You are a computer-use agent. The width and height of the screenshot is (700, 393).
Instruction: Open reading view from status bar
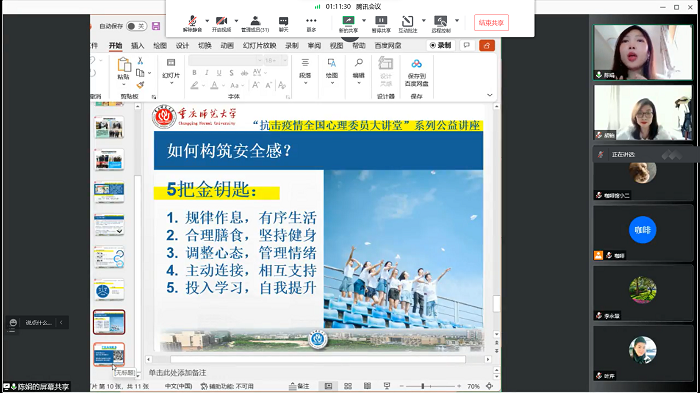click(367, 386)
